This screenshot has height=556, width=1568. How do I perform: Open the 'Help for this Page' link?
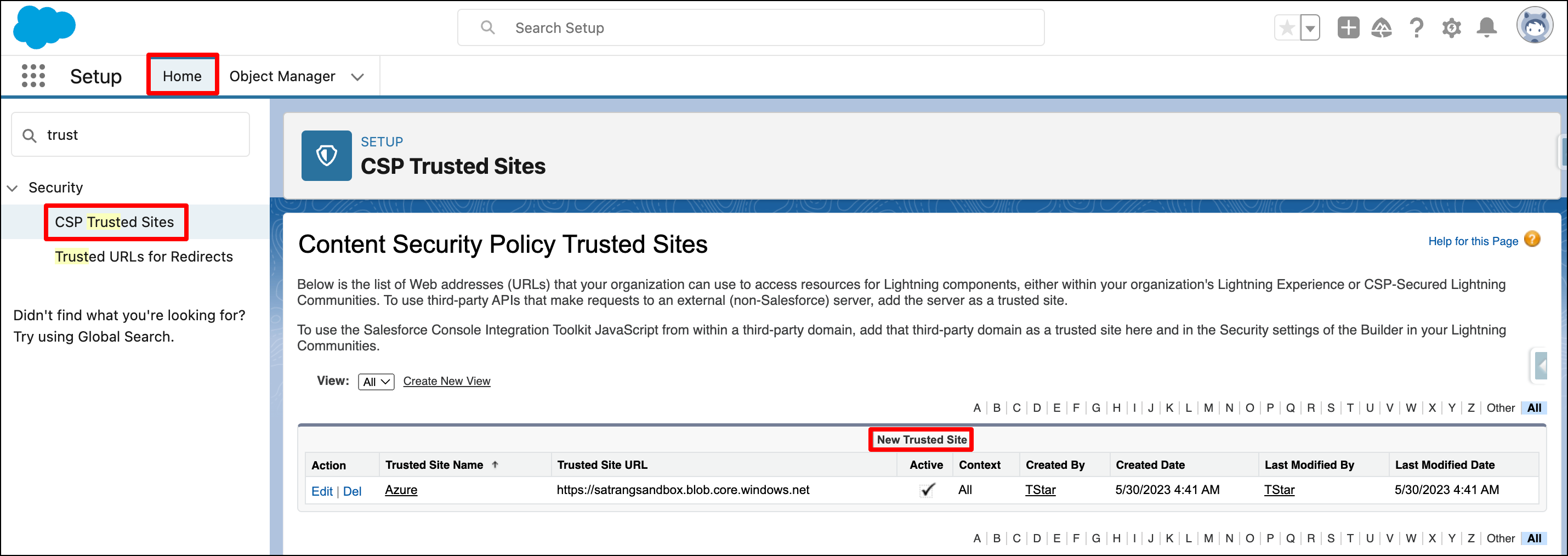click(x=1473, y=241)
